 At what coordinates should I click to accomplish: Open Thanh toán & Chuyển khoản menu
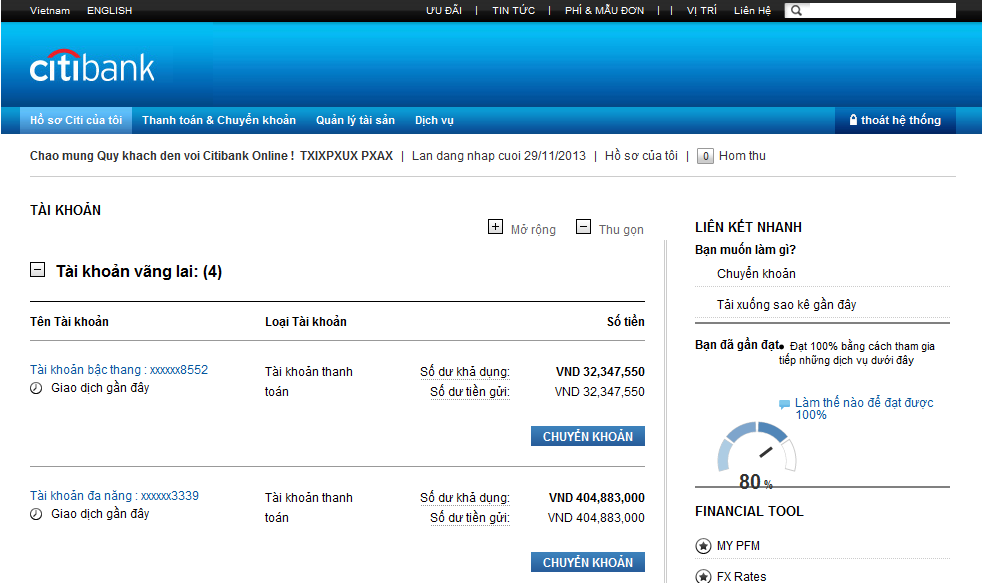tap(219, 120)
